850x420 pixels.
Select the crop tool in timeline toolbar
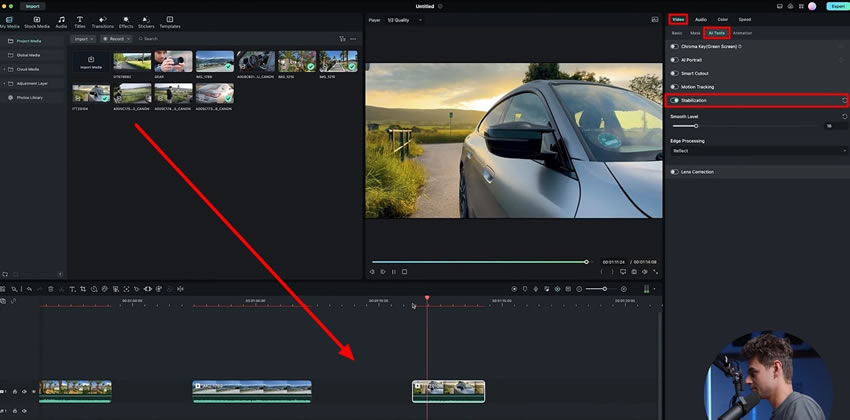tap(83, 289)
